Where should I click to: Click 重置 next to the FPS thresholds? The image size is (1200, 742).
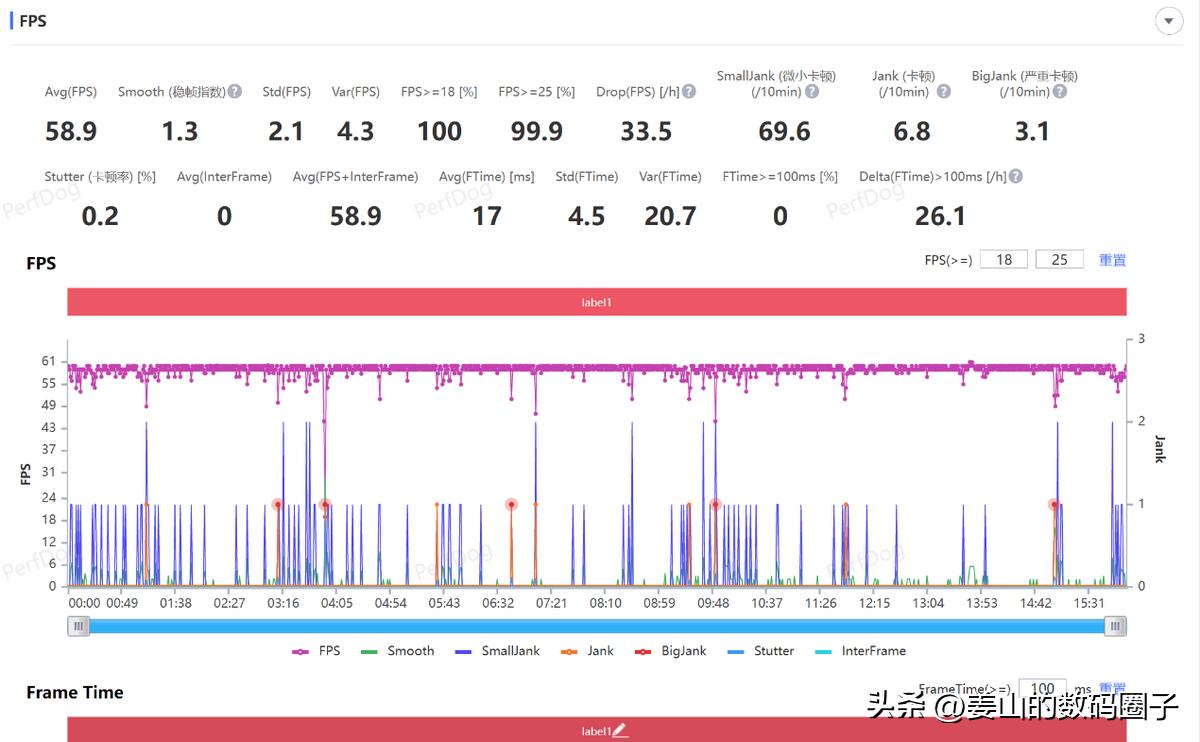point(1113,259)
